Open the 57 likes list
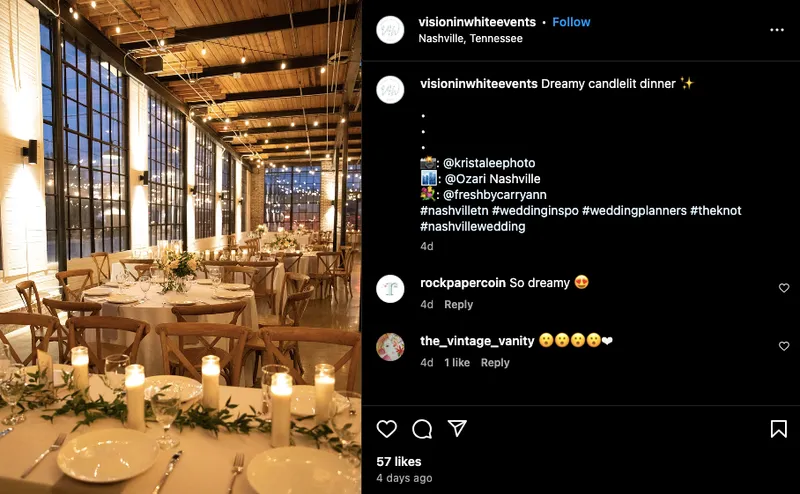 (x=398, y=461)
